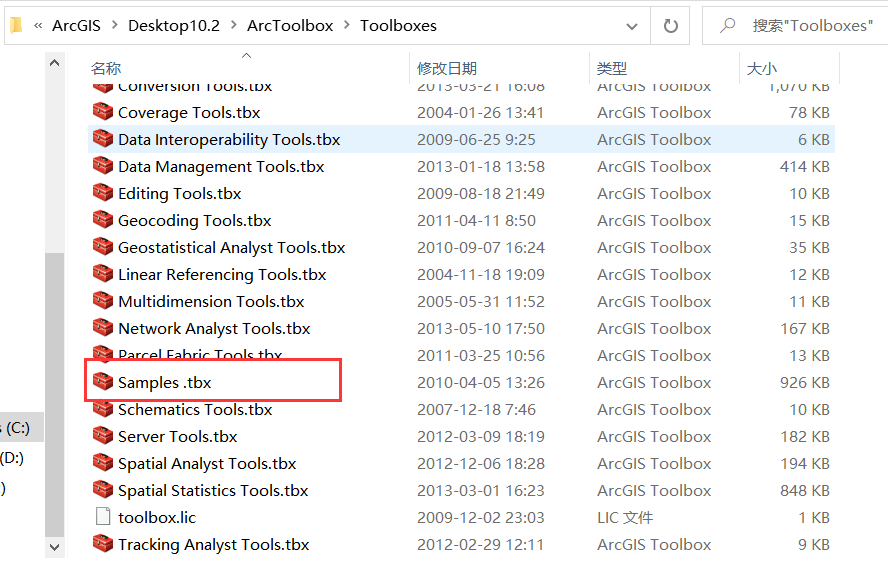Click the Tracking Analyst Tools toolbox icon

tap(102, 544)
